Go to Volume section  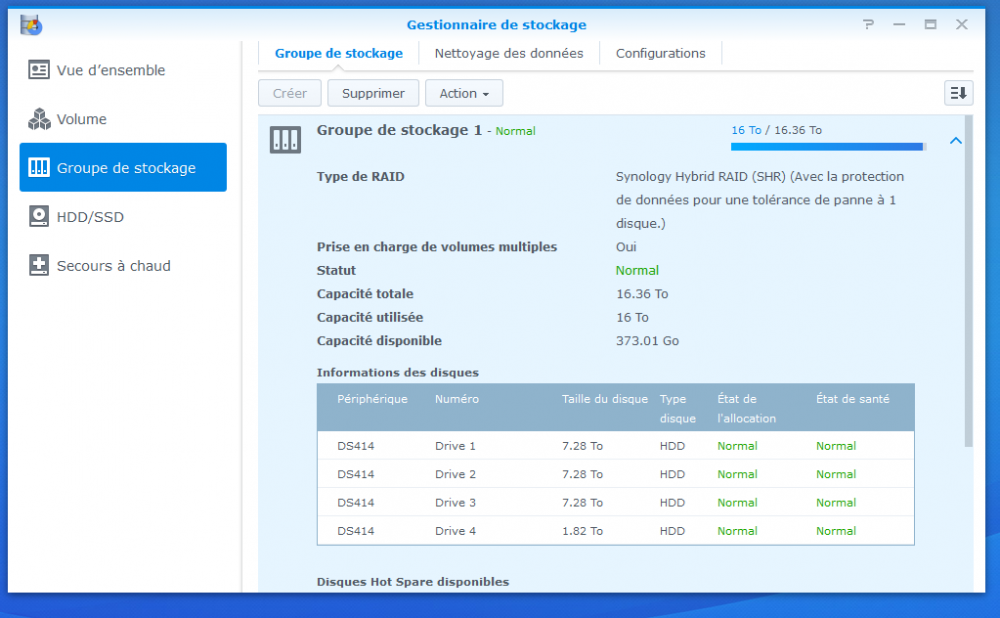click(x=123, y=119)
